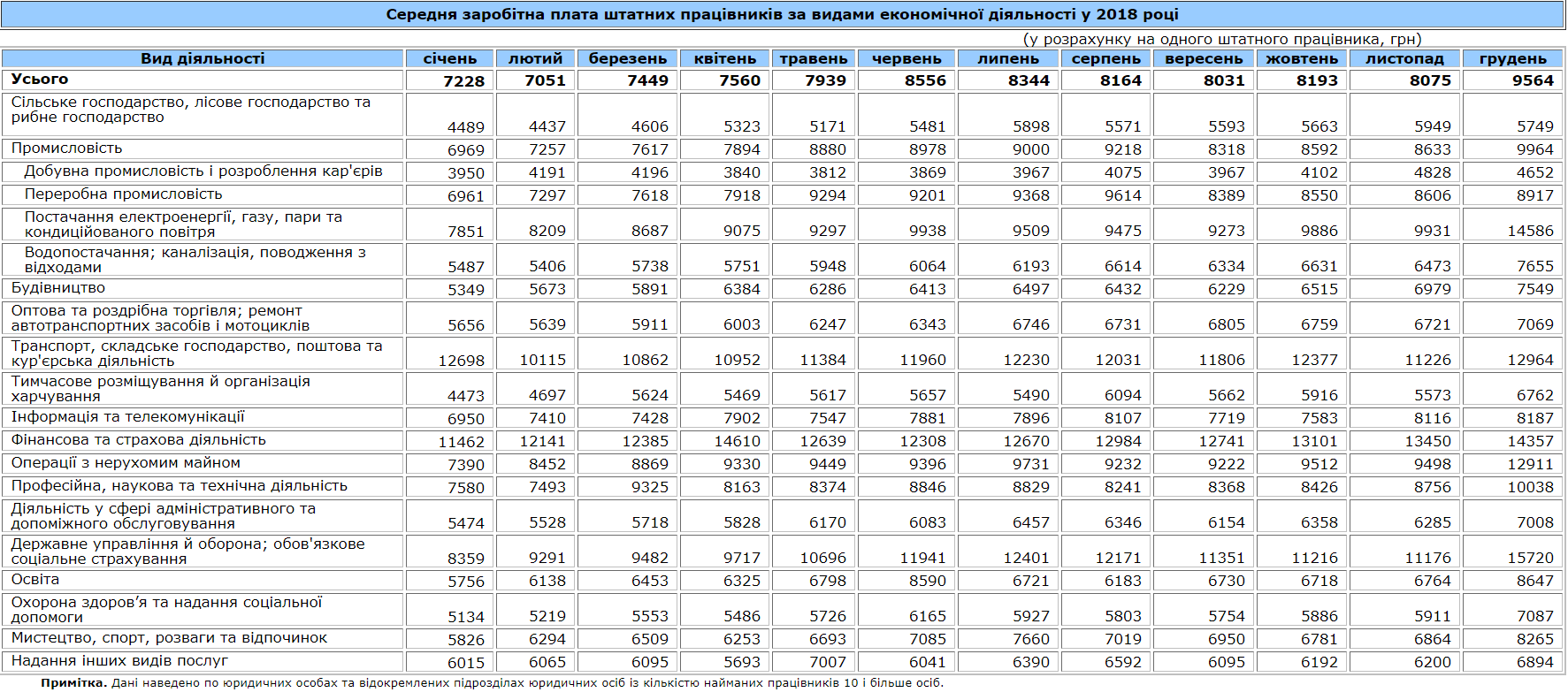Select the 'Будівництво' row label
Viewport: 1568px width, 700px height.
[57, 288]
